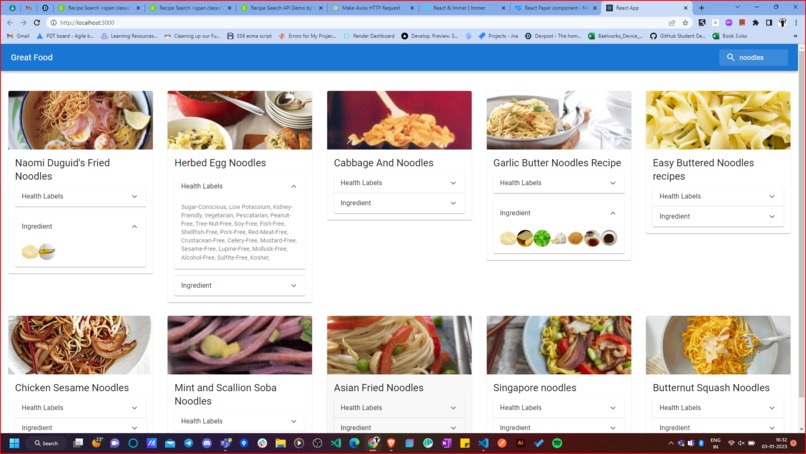Open Microsoft Edge from the taskbar
The height and width of the screenshot is (454, 806).
tap(354, 443)
